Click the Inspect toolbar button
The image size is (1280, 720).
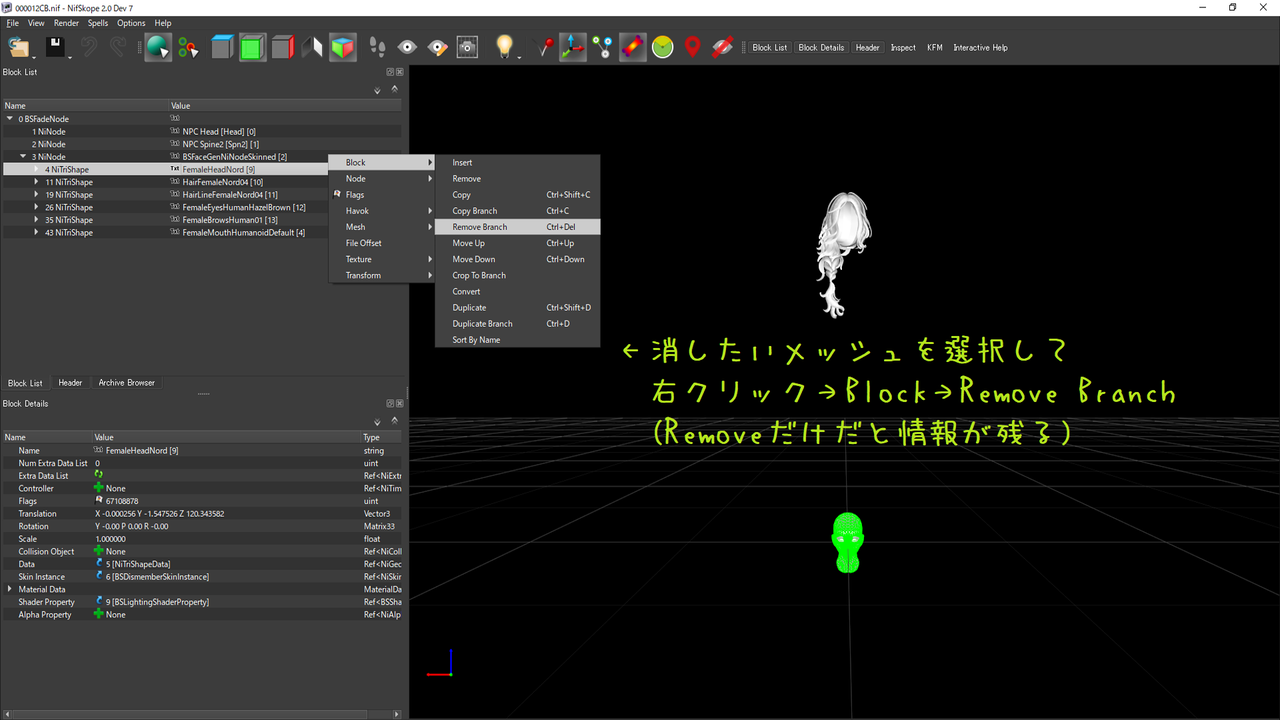[x=903, y=48]
